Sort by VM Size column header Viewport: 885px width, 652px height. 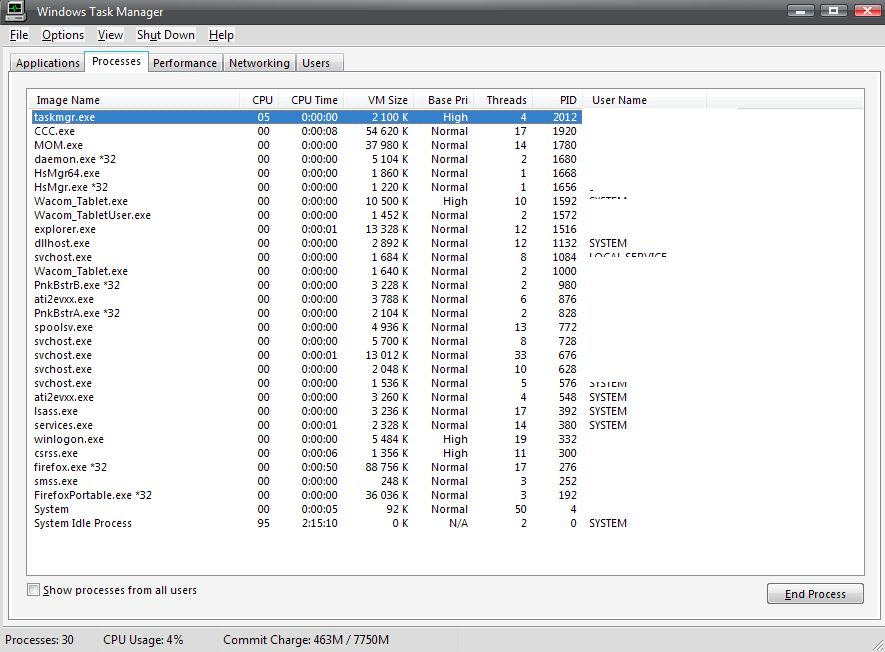(378, 100)
